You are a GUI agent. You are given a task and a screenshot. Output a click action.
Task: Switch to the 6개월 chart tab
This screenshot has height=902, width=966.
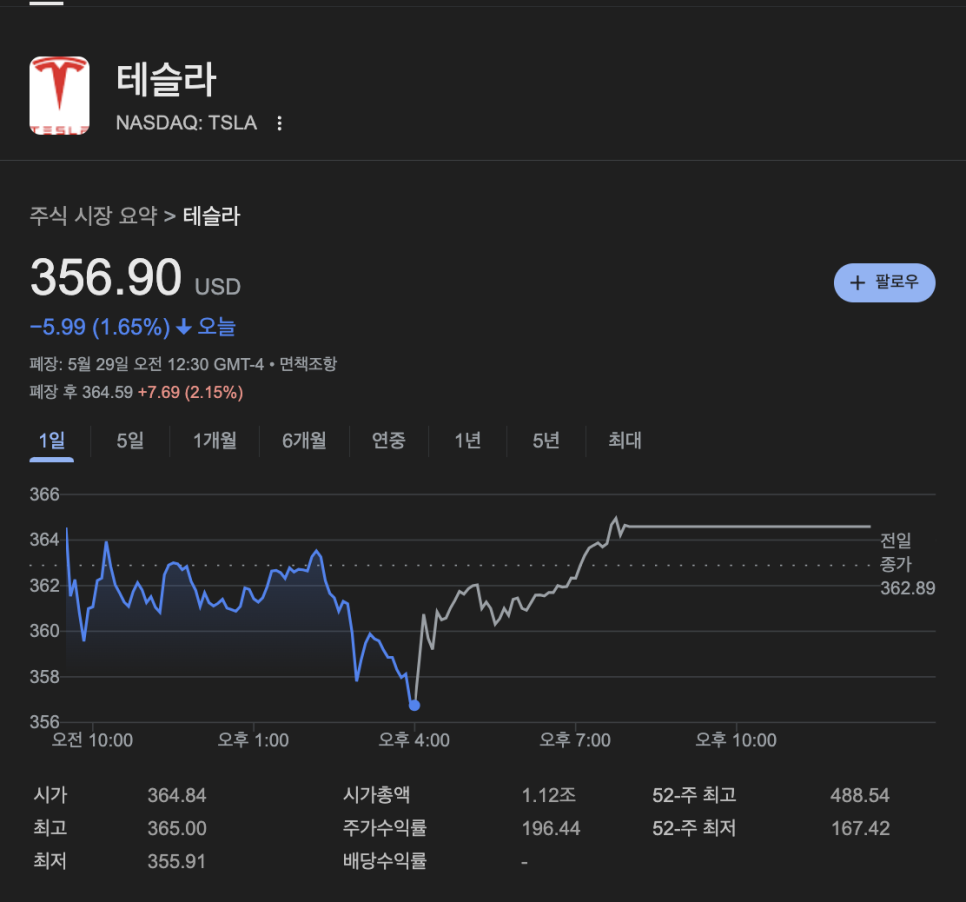click(304, 441)
